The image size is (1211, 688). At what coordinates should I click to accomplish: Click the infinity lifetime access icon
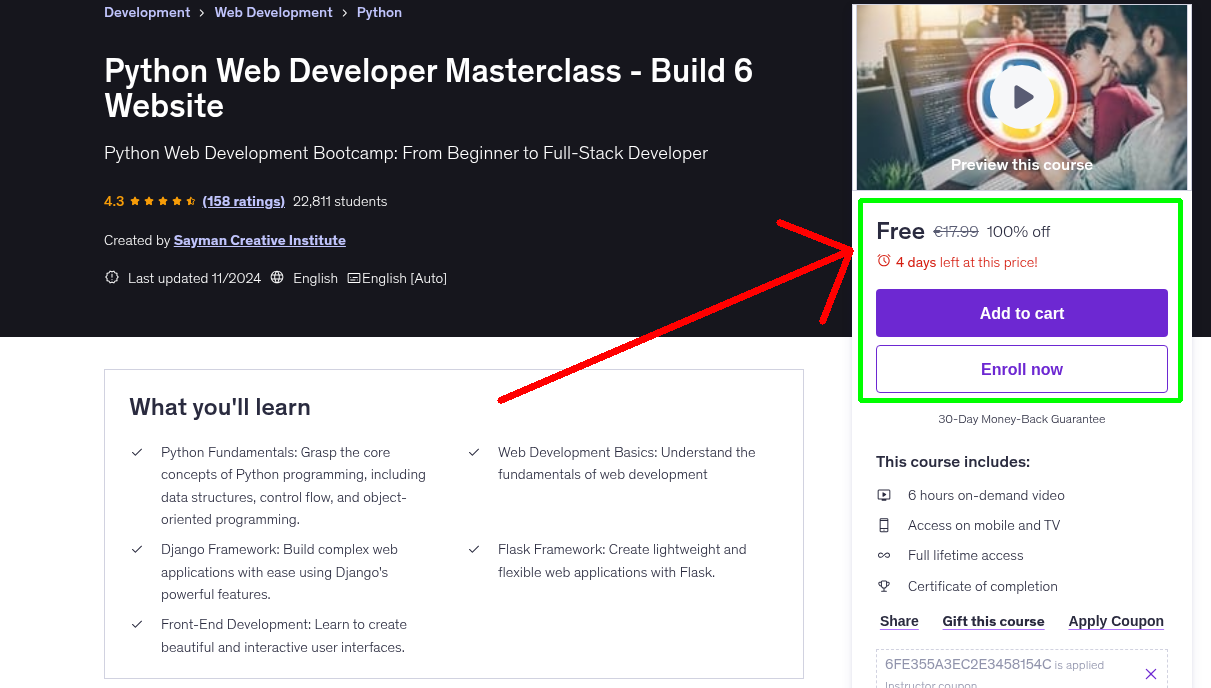(x=884, y=555)
